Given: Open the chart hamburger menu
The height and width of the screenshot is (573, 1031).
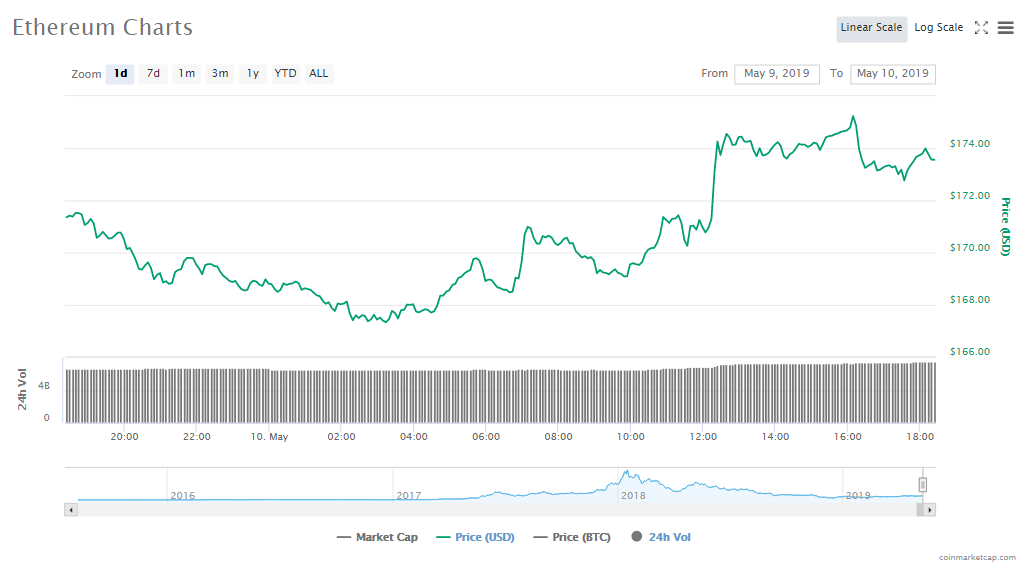Looking at the screenshot, I should click(1005, 28).
